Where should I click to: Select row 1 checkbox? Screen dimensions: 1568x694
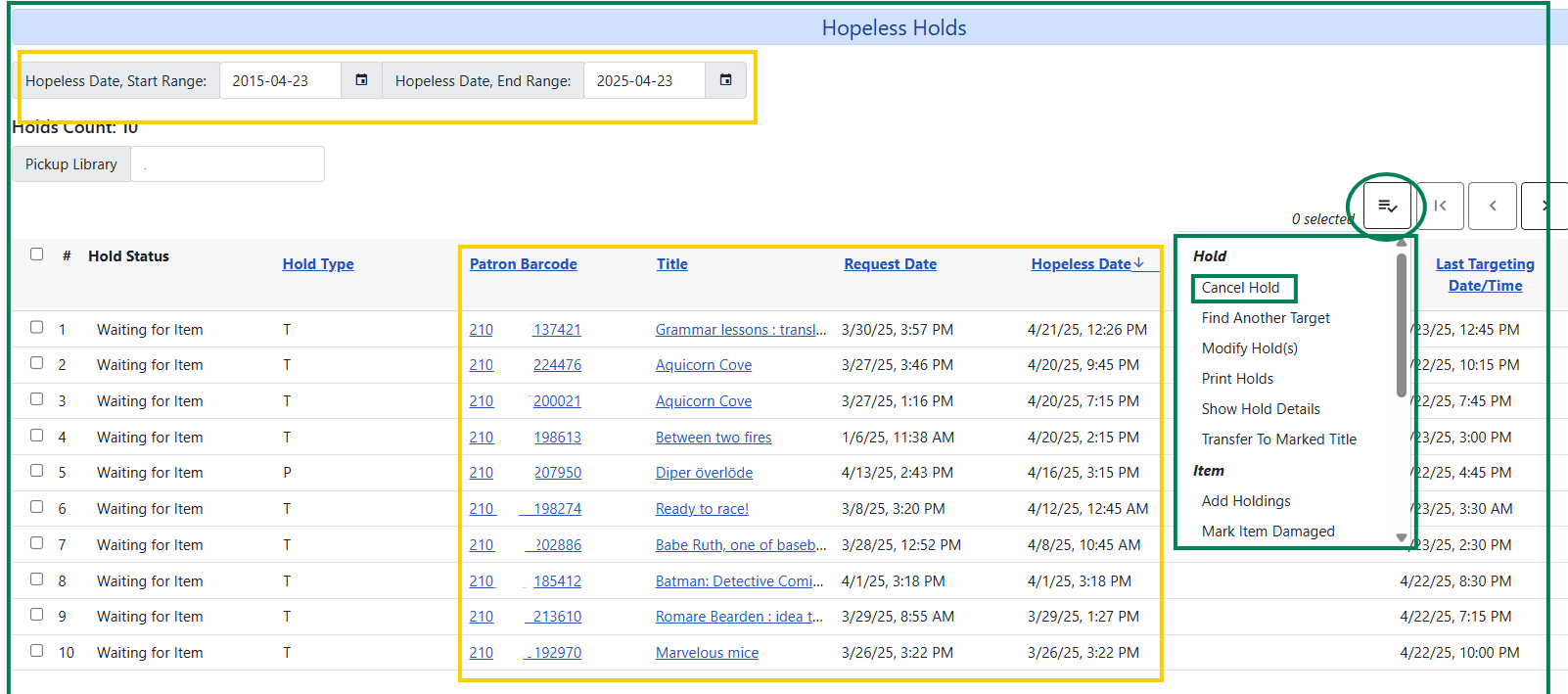tap(37, 328)
